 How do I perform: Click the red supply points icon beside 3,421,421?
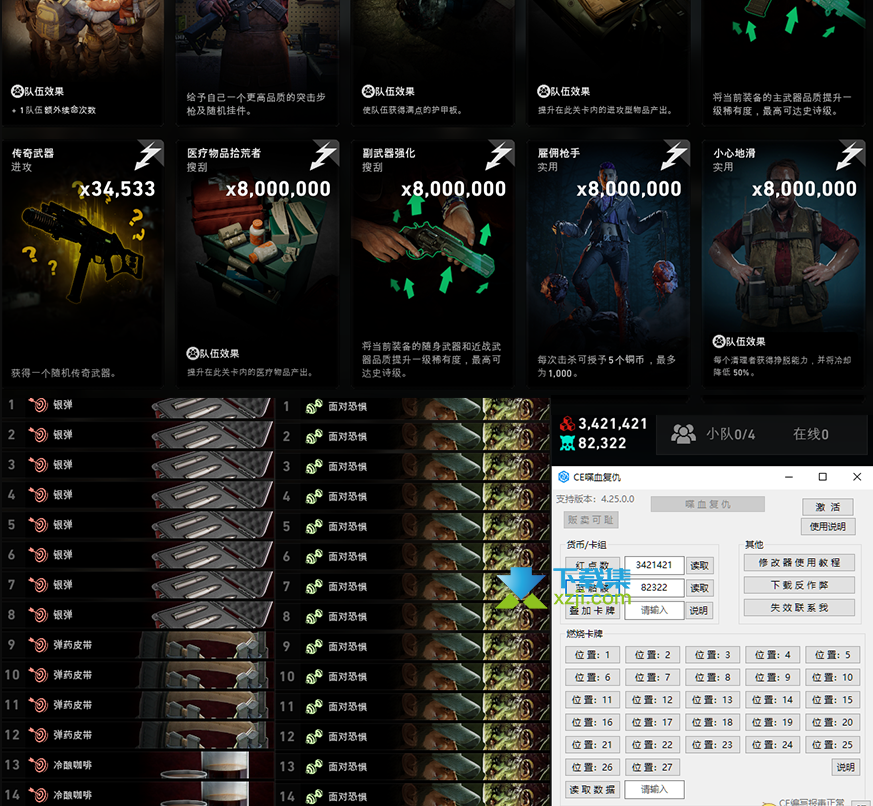tap(567, 424)
